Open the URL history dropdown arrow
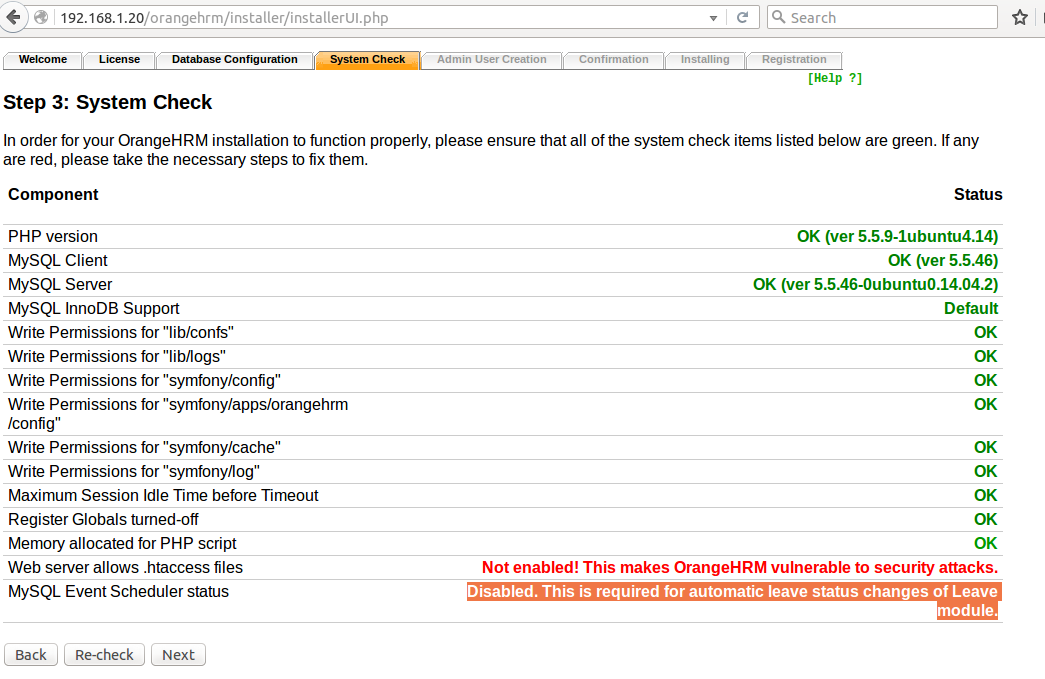The width and height of the screenshot is (1045, 679). click(x=713, y=18)
